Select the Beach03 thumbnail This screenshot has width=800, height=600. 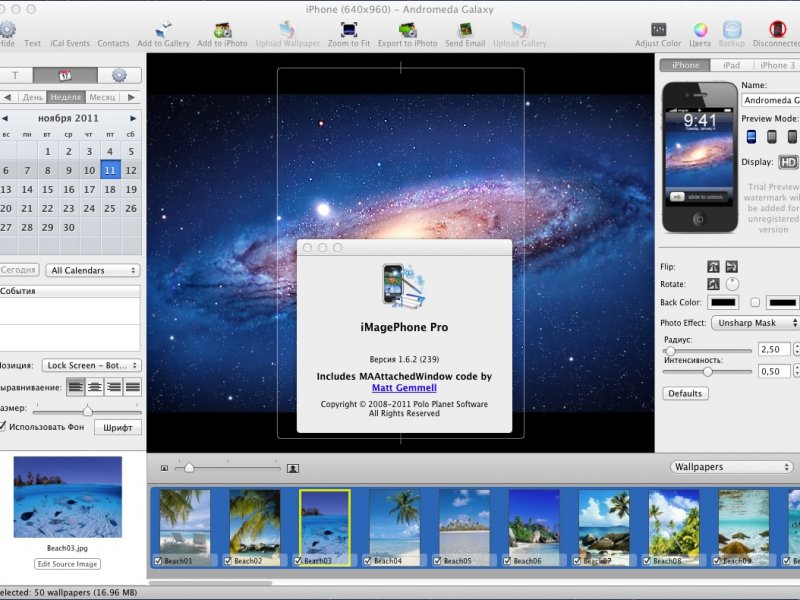tap(325, 527)
